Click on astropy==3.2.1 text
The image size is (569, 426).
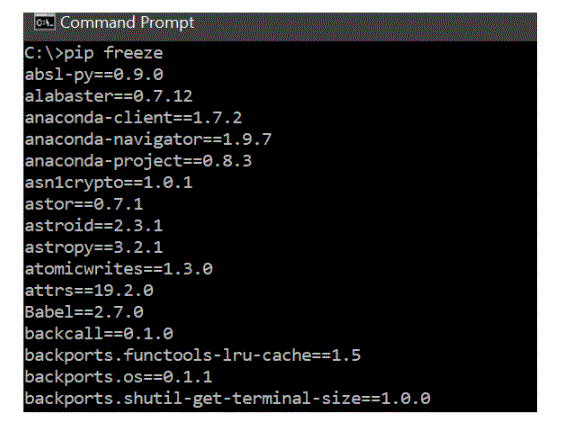94,247
